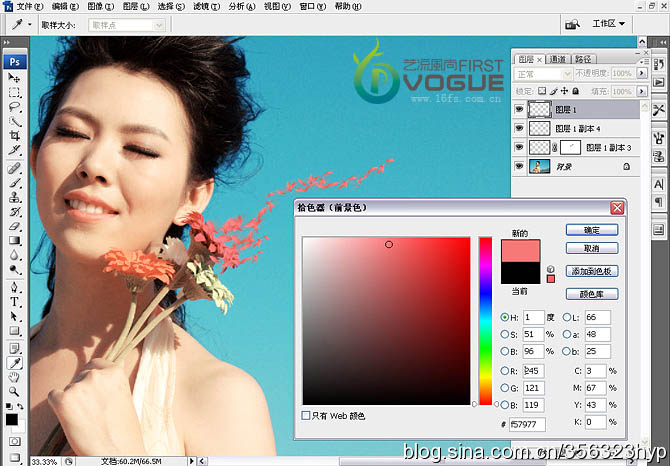The height and width of the screenshot is (466, 670).
Task: Select the Type tool
Action: pyautogui.click(x=15, y=301)
